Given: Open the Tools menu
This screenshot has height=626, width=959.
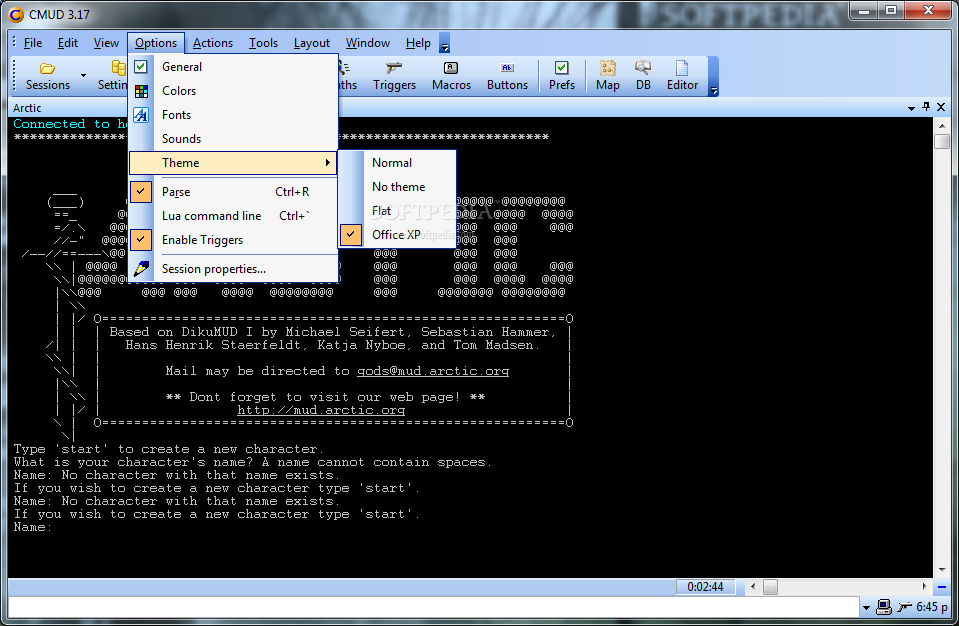Looking at the screenshot, I should (x=263, y=43).
